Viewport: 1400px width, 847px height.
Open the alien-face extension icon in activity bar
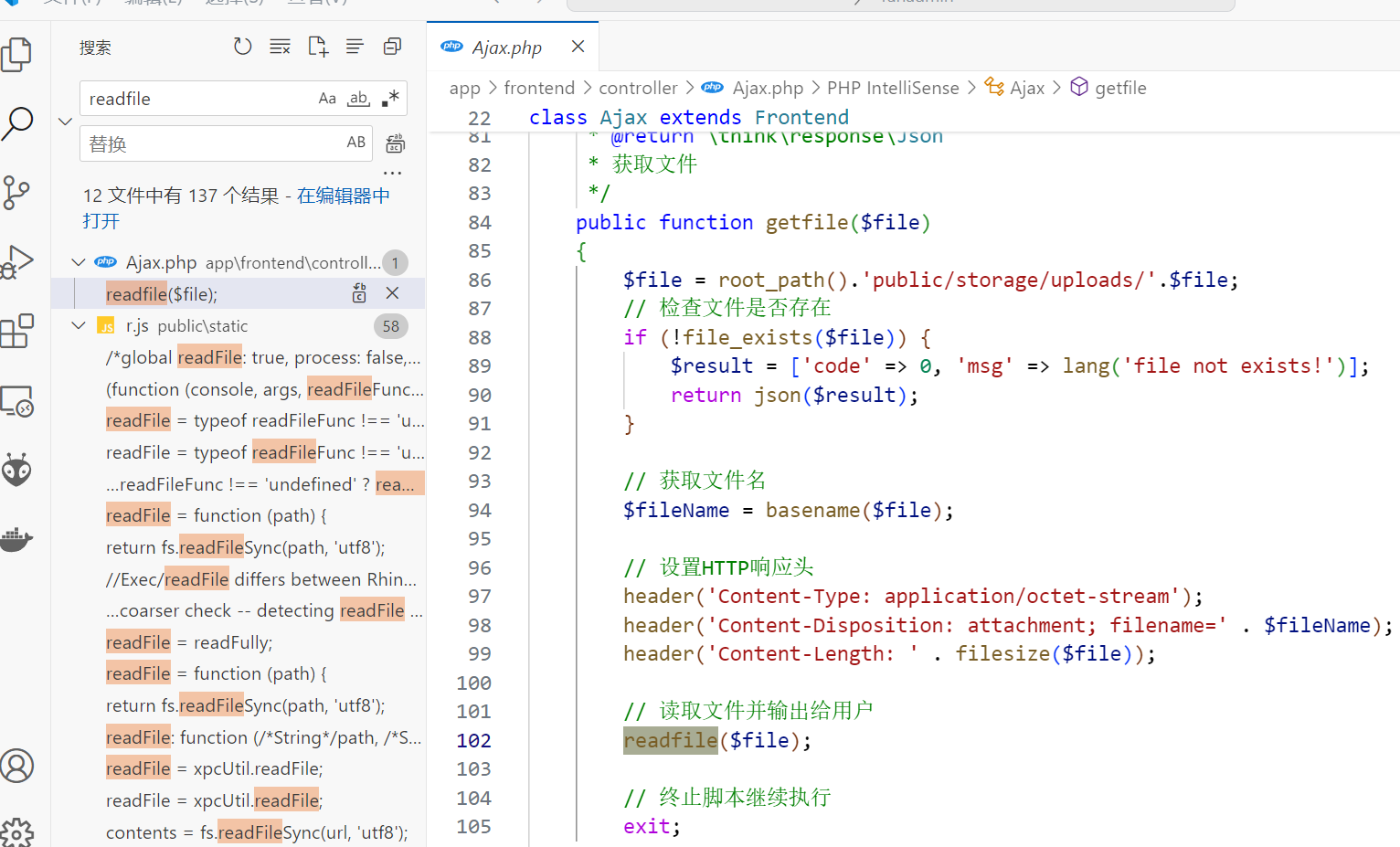[x=16, y=470]
